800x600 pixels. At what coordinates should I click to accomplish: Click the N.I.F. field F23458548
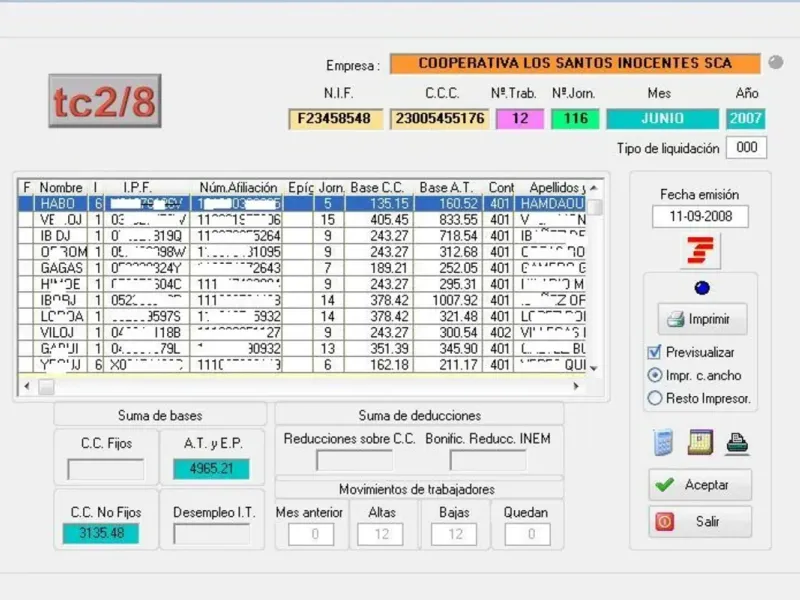tap(335, 118)
